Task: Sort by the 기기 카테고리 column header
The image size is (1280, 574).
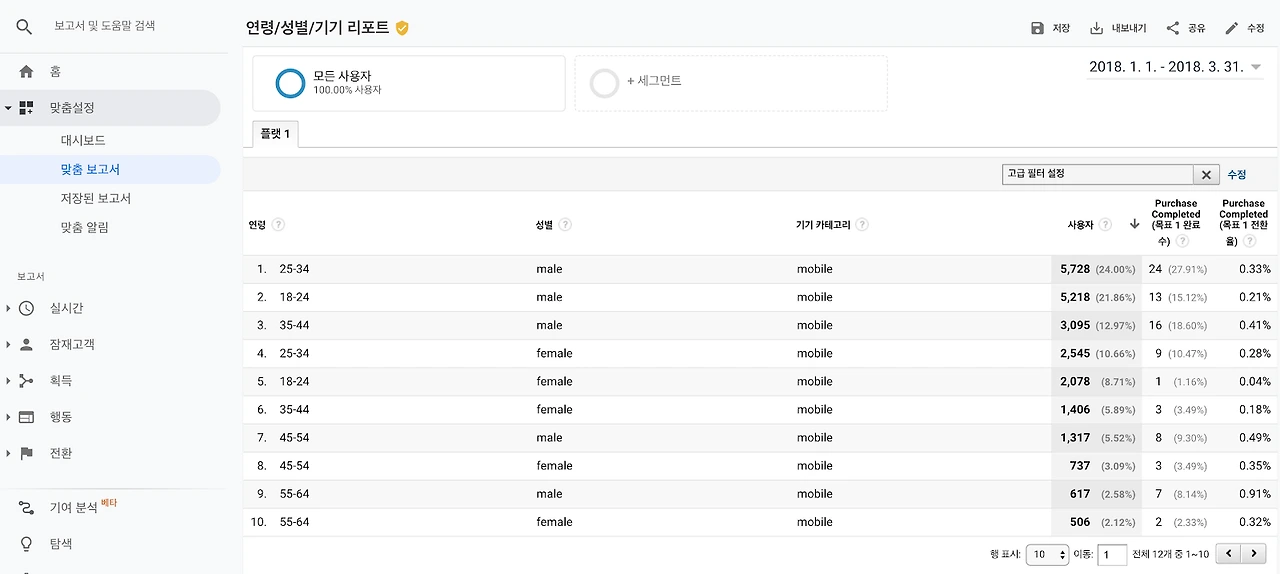Action: [x=823, y=224]
